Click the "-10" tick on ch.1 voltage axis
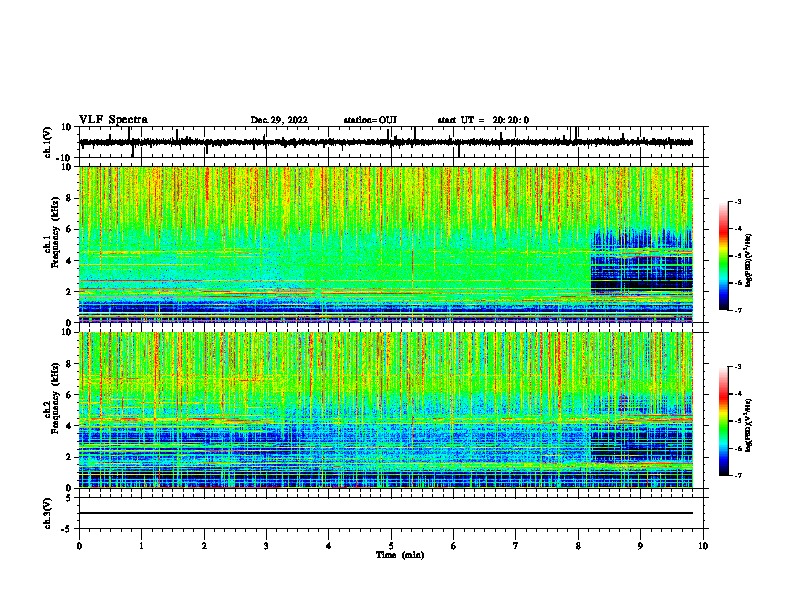This screenshot has width=792, height=612. pyautogui.click(x=64, y=158)
